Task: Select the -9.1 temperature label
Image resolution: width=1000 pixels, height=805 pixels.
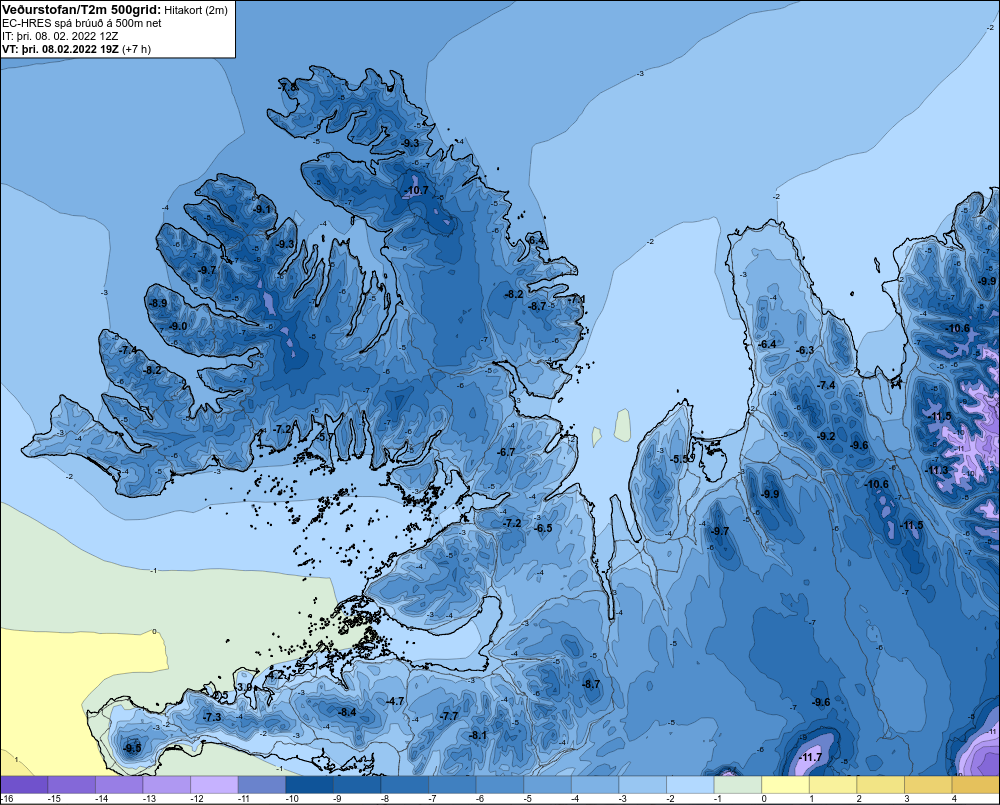Action: [x=261, y=209]
